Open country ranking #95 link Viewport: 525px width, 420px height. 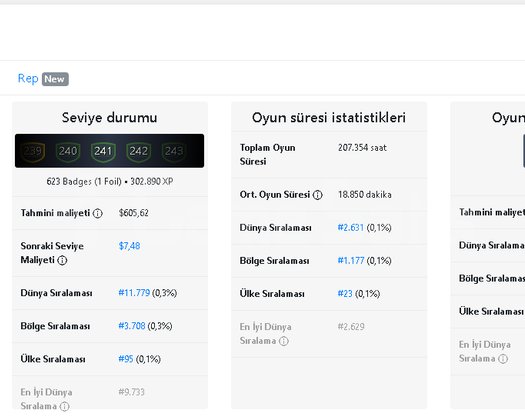tap(126, 359)
